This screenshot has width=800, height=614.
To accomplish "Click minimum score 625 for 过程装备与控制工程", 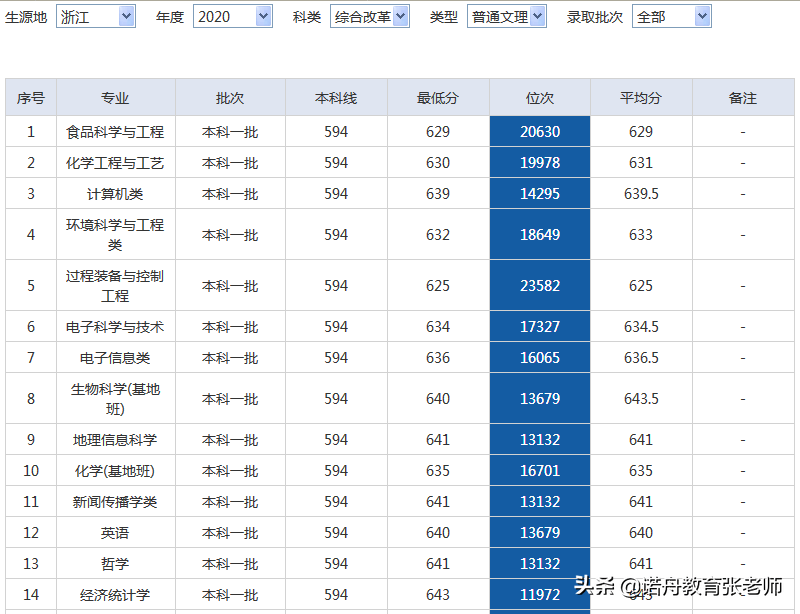I will 438,286.
